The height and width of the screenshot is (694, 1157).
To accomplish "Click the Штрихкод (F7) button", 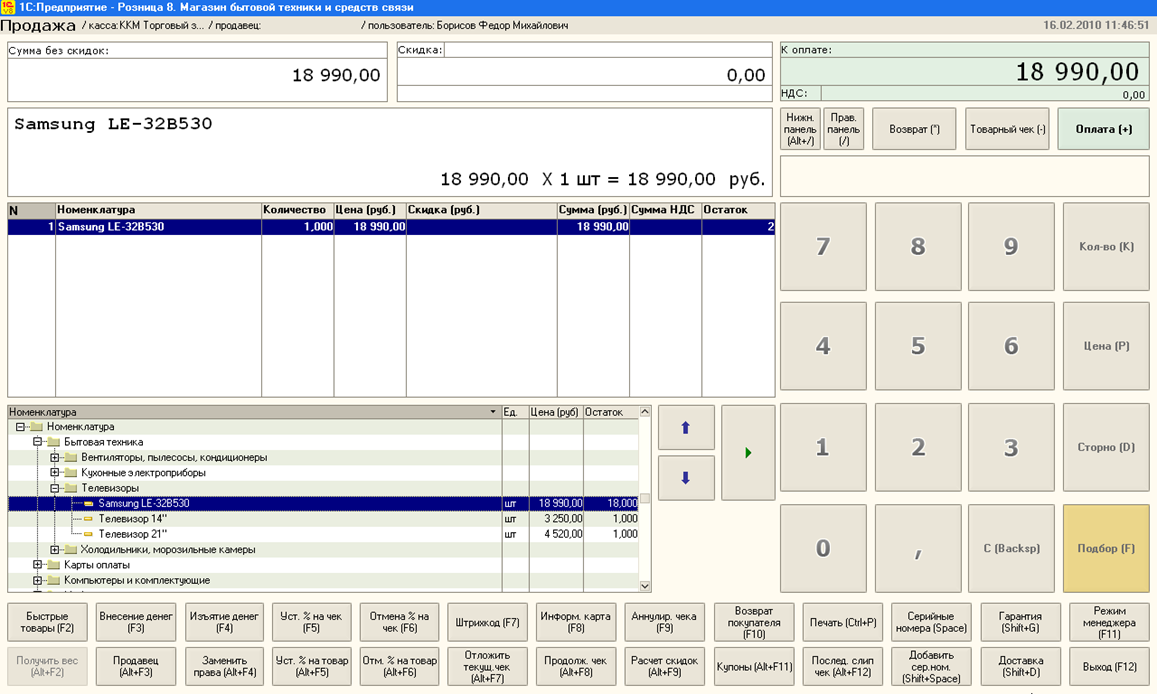I will coord(487,622).
